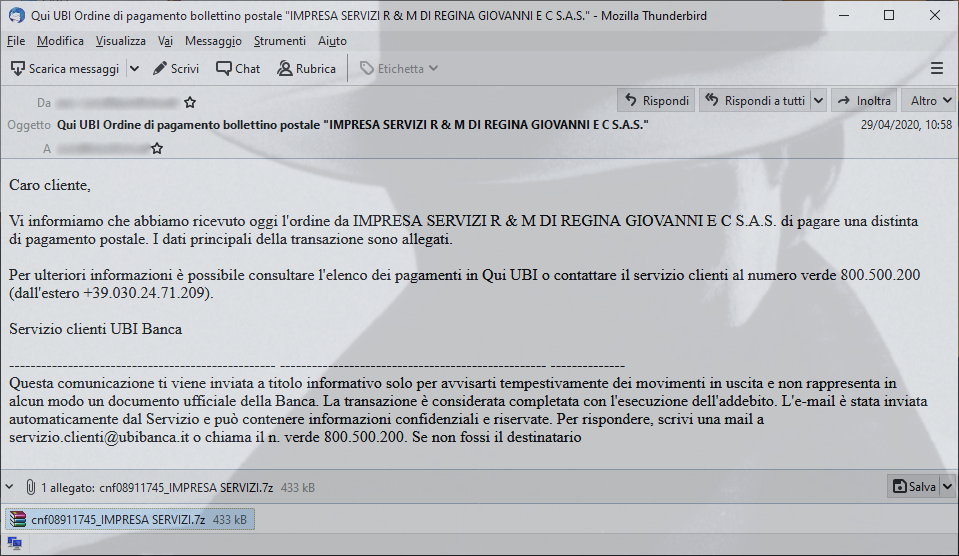Click the Thunderbird icon in title bar
Screen dimensions: 959x556
17,15
